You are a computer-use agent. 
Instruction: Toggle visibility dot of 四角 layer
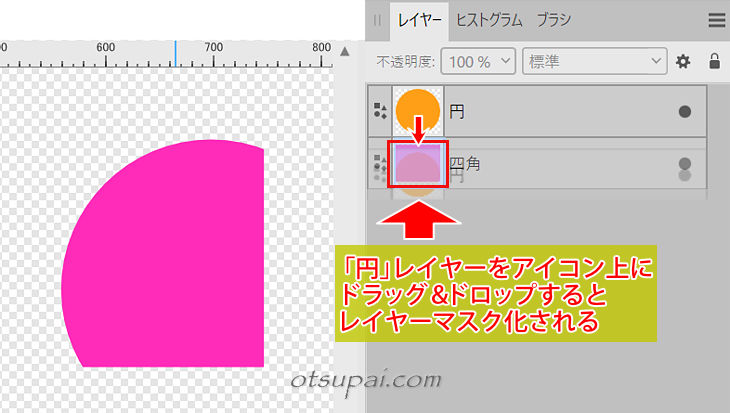tap(685, 163)
